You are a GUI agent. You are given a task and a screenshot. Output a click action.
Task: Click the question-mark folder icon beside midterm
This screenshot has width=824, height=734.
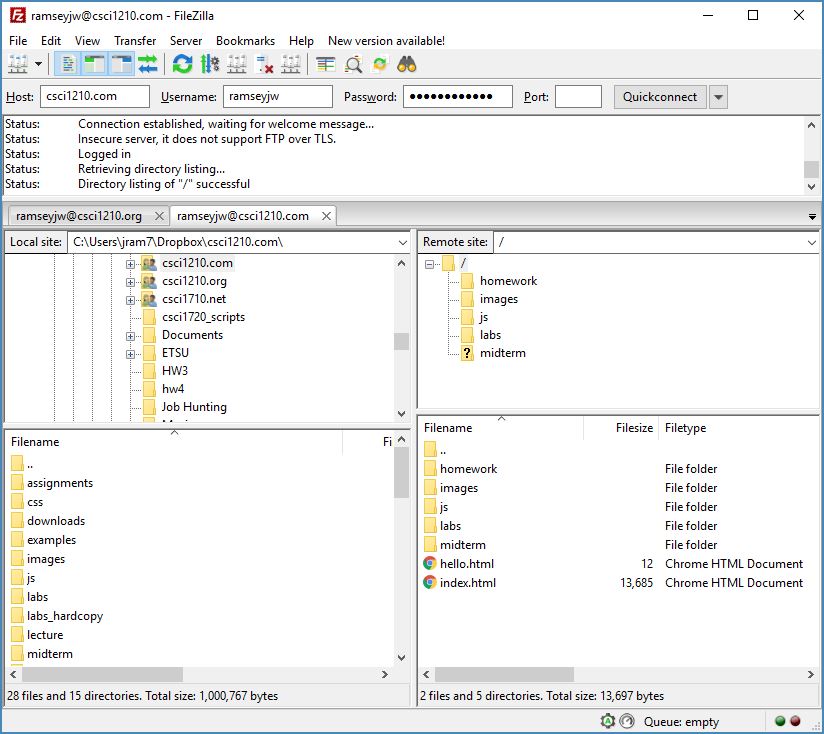coord(467,353)
